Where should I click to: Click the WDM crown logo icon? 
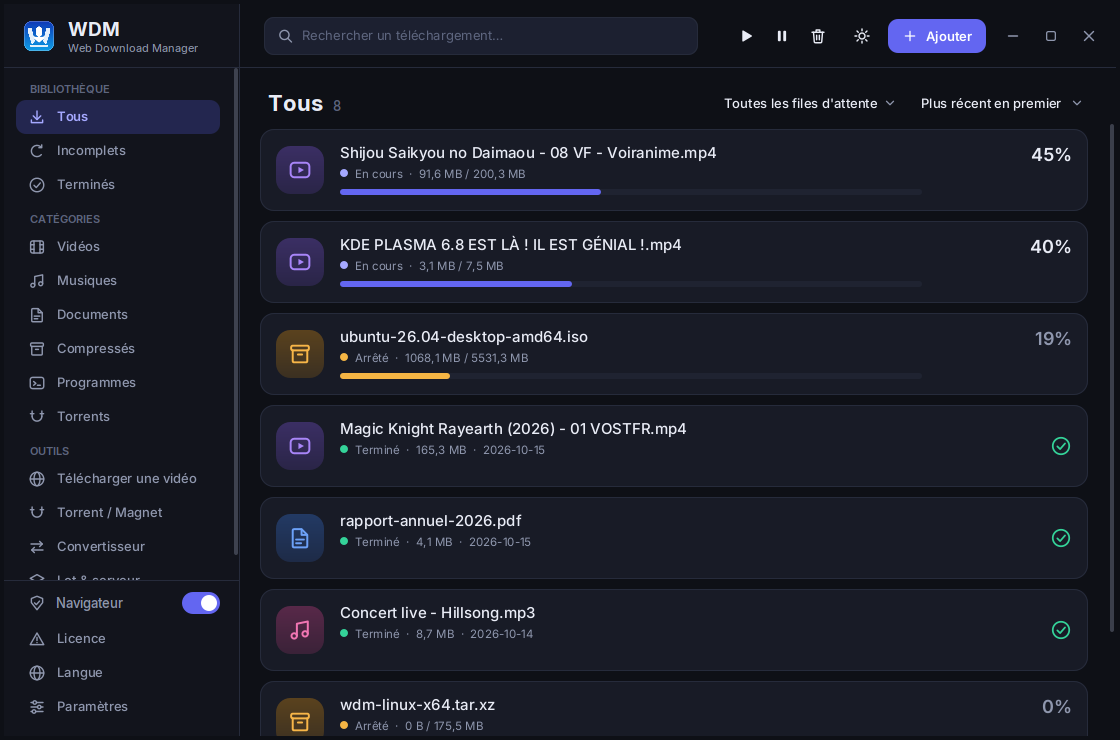(39, 36)
